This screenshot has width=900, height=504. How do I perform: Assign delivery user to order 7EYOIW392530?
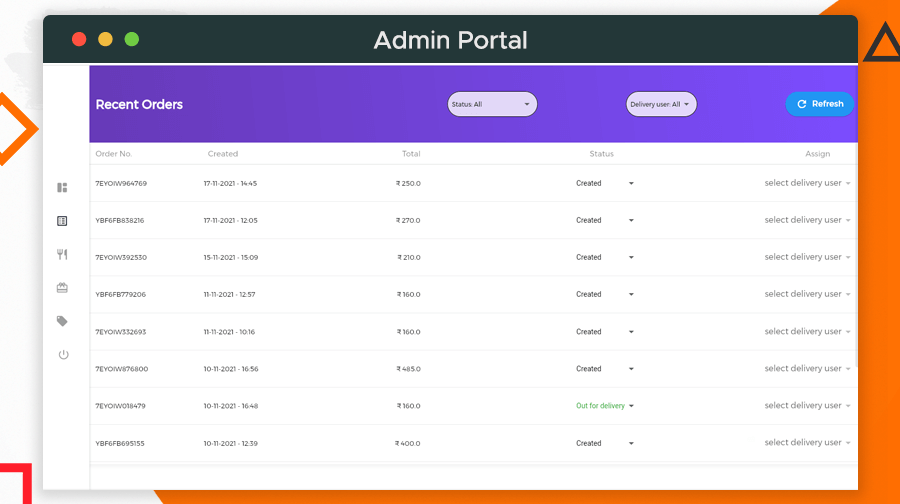807,257
